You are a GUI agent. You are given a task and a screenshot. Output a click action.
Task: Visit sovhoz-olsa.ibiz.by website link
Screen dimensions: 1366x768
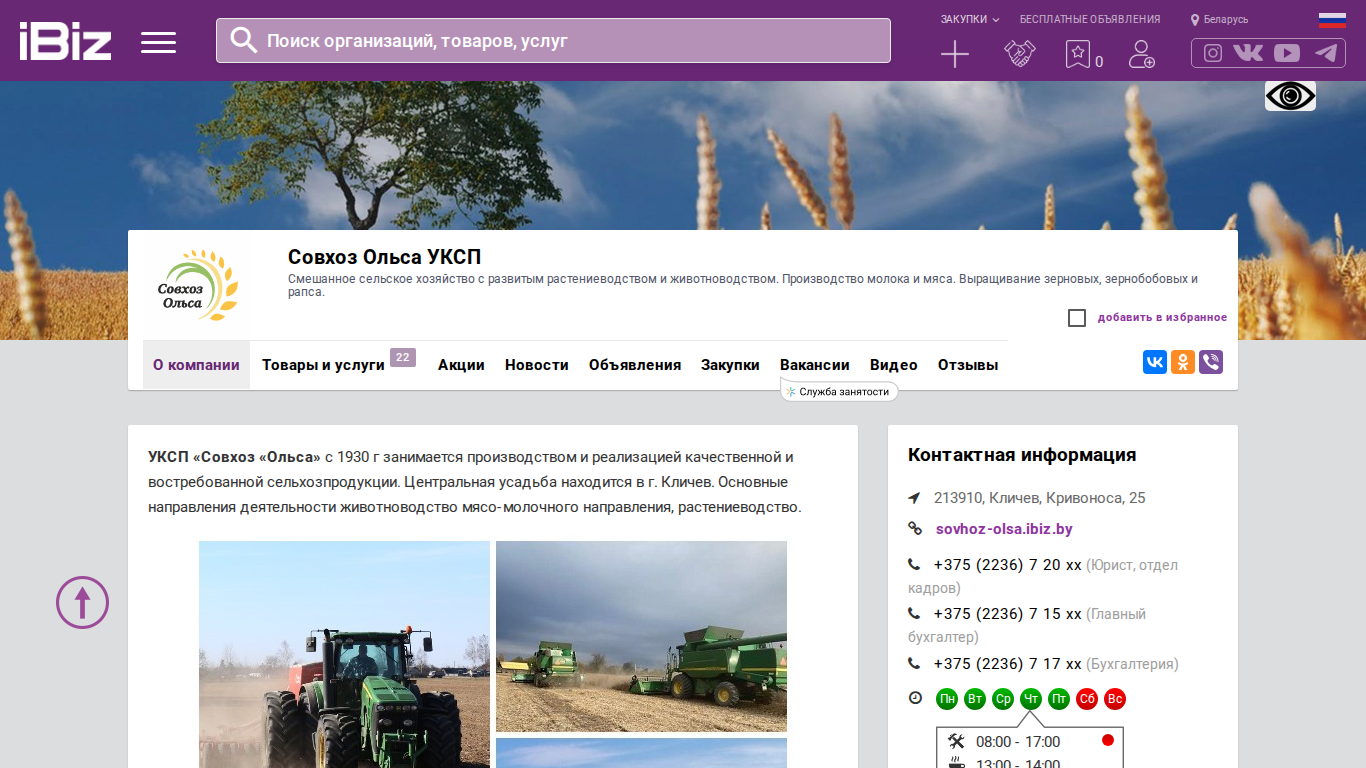coord(1004,529)
